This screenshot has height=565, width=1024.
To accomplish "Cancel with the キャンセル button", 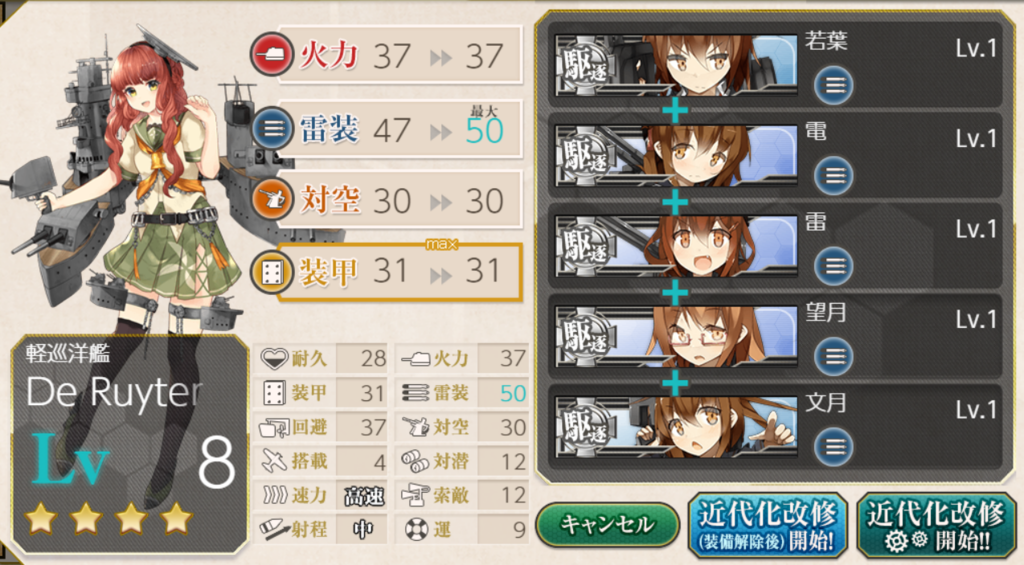I will [607, 525].
